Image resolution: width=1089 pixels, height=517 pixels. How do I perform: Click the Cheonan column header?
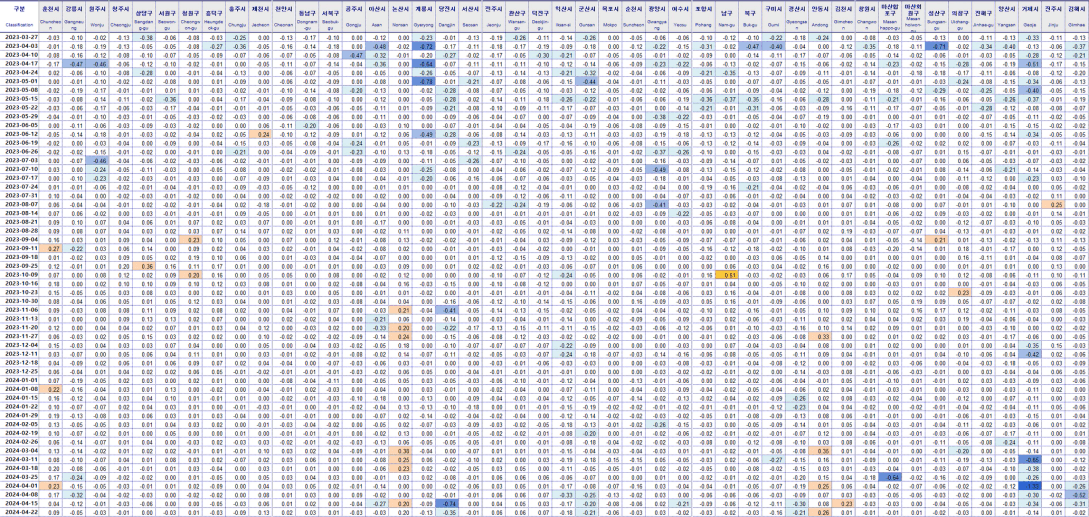click(283, 17)
